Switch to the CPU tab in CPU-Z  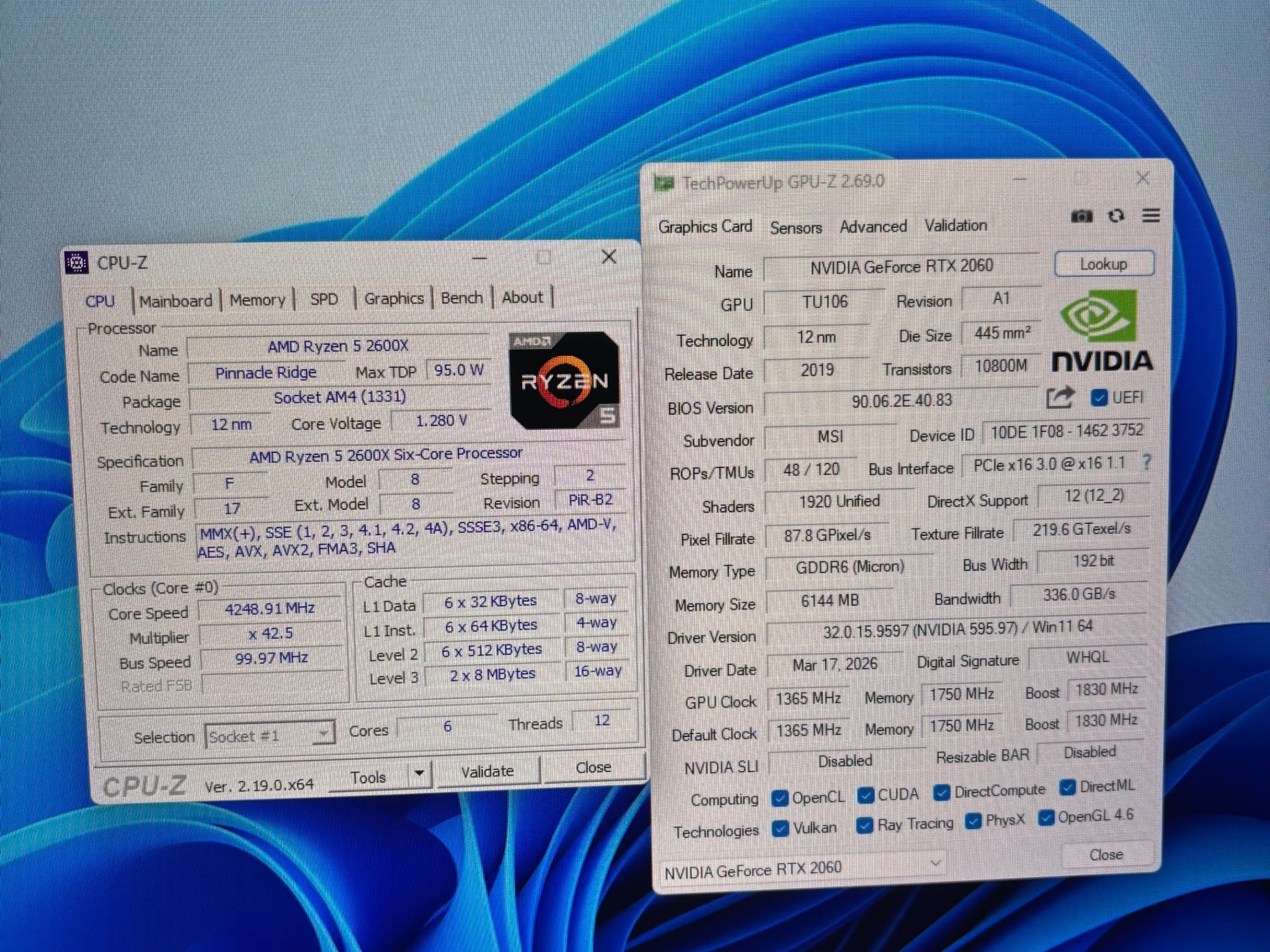pyautogui.click(x=100, y=301)
